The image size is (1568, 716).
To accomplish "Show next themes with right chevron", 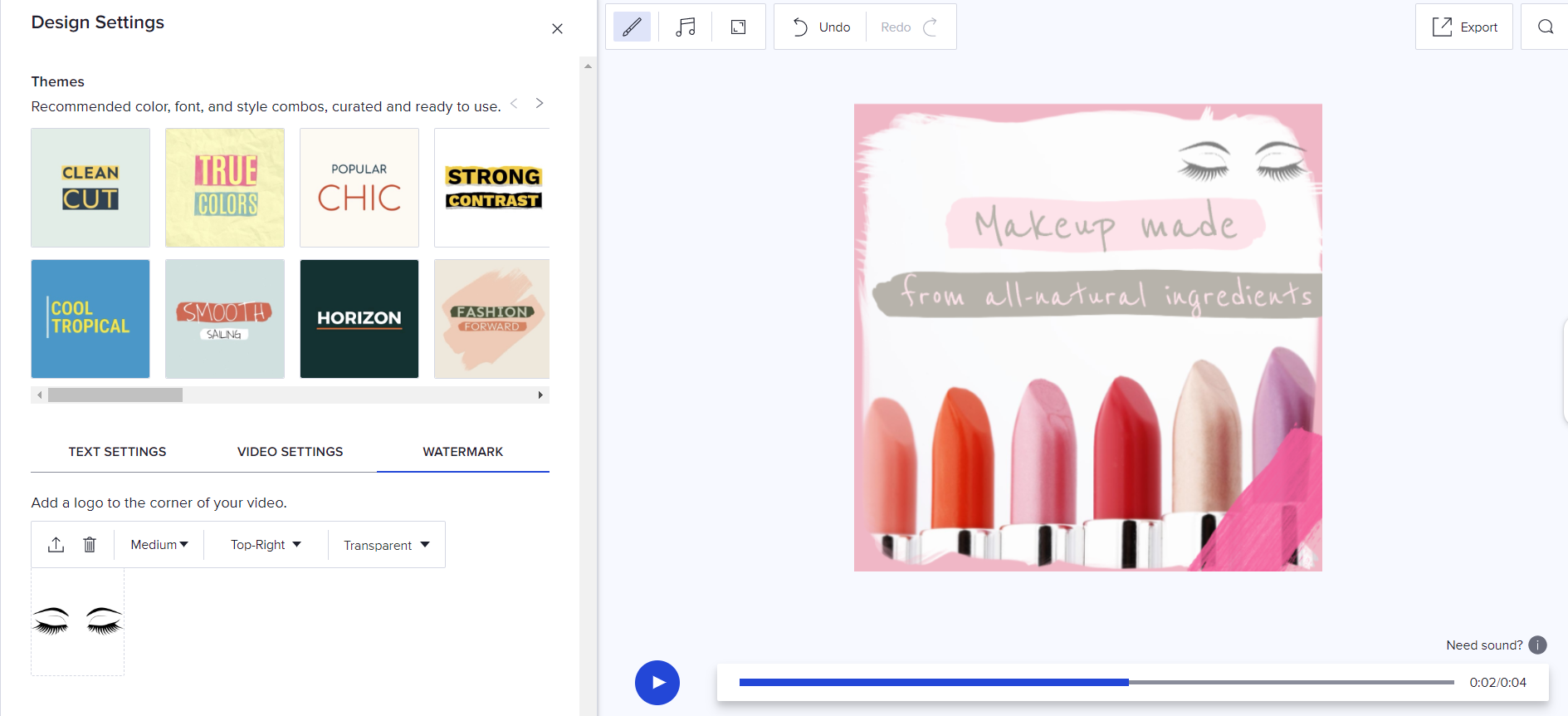I will (x=540, y=103).
